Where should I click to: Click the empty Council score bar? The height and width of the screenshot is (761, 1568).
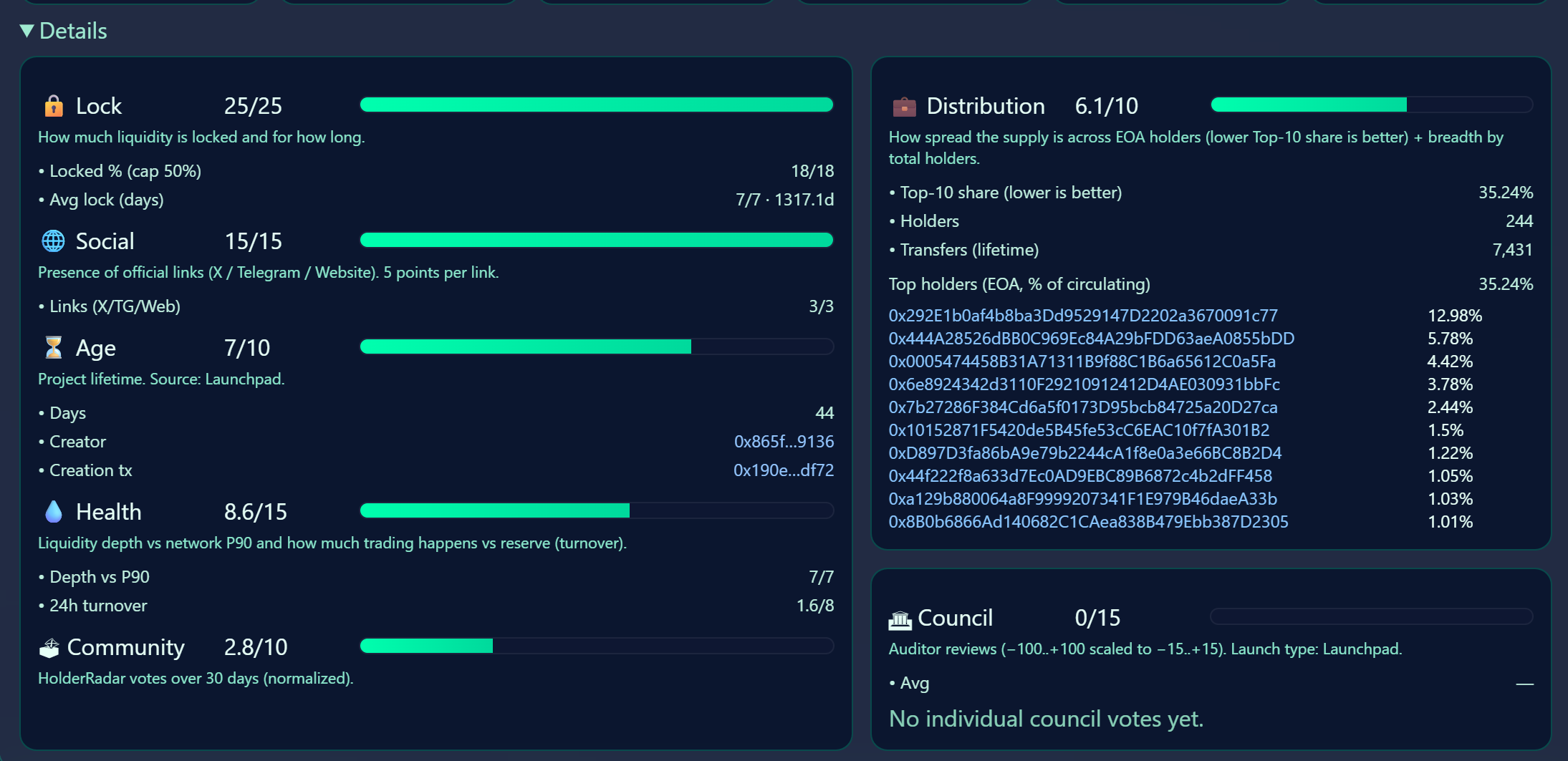[1371, 616]
